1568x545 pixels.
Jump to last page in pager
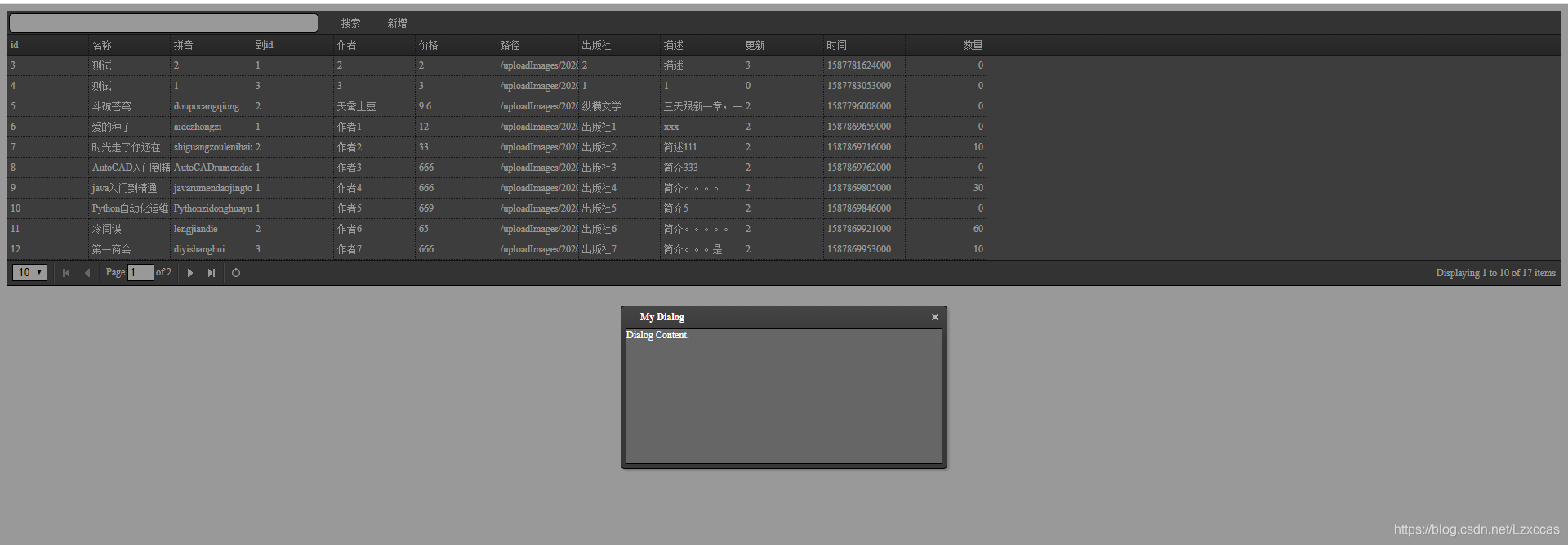pyautogui.click(x=212, y=273)
